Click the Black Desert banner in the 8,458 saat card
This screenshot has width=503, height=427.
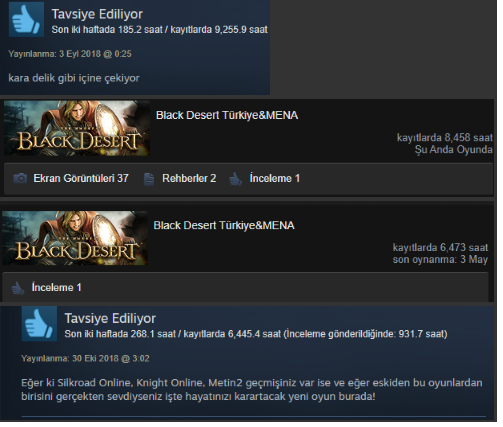(x=77, y=128)
